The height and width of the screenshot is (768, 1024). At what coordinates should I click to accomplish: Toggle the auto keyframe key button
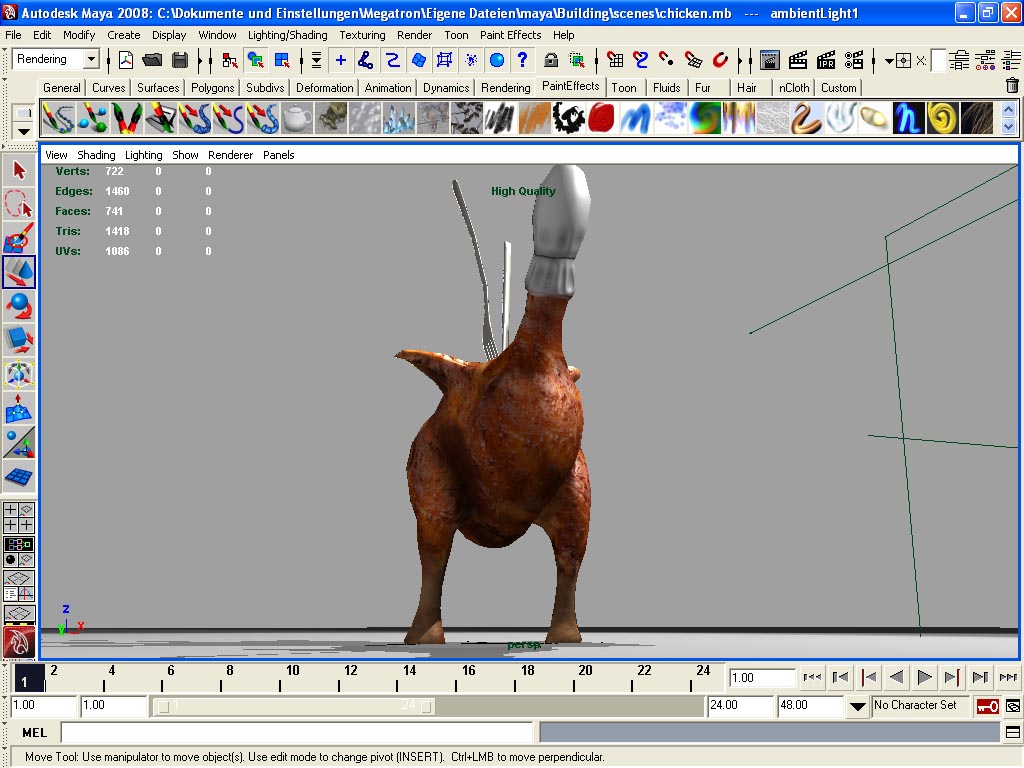click(987, 706)
